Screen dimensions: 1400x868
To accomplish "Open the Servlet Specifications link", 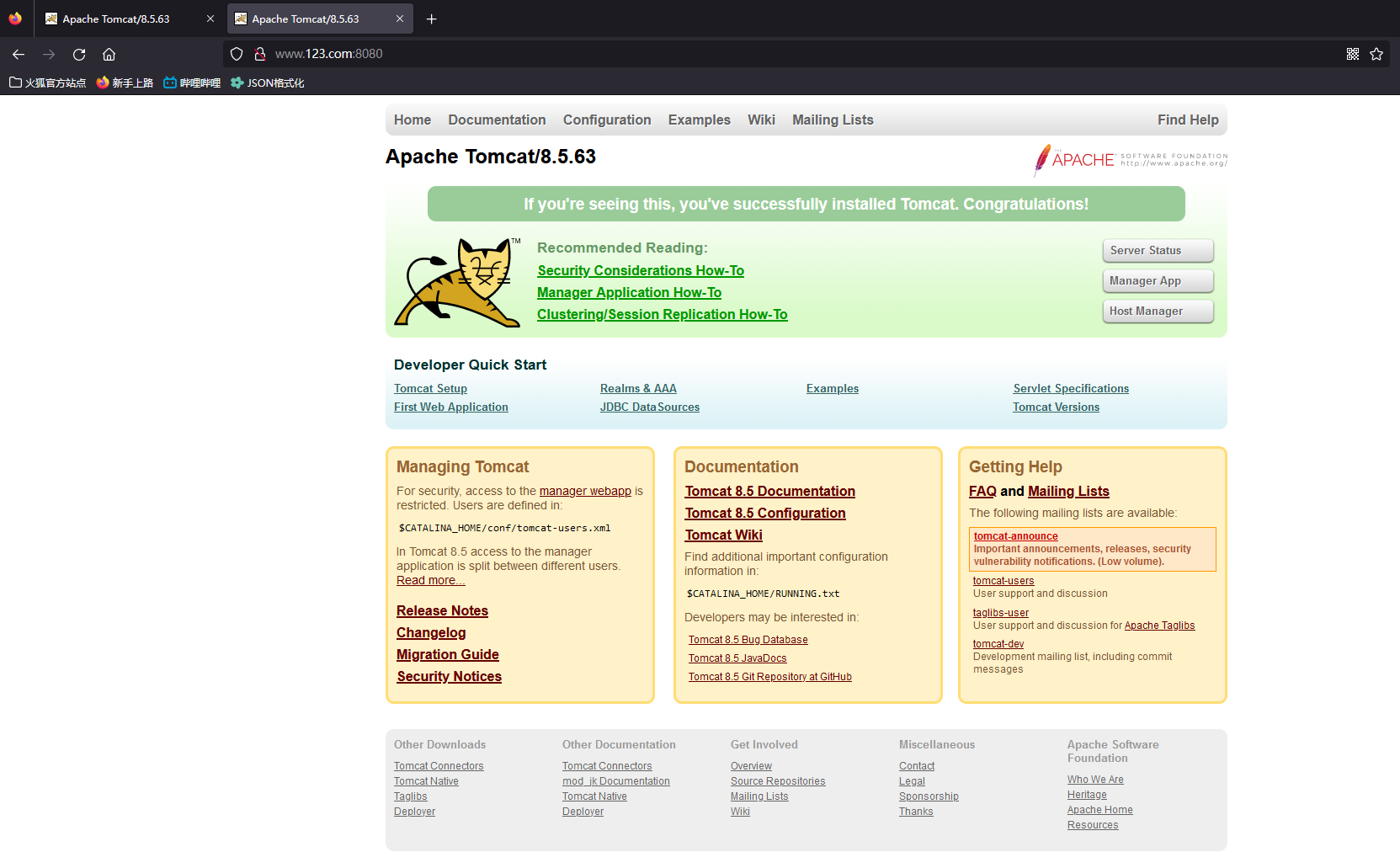I will pos(1071,388).
